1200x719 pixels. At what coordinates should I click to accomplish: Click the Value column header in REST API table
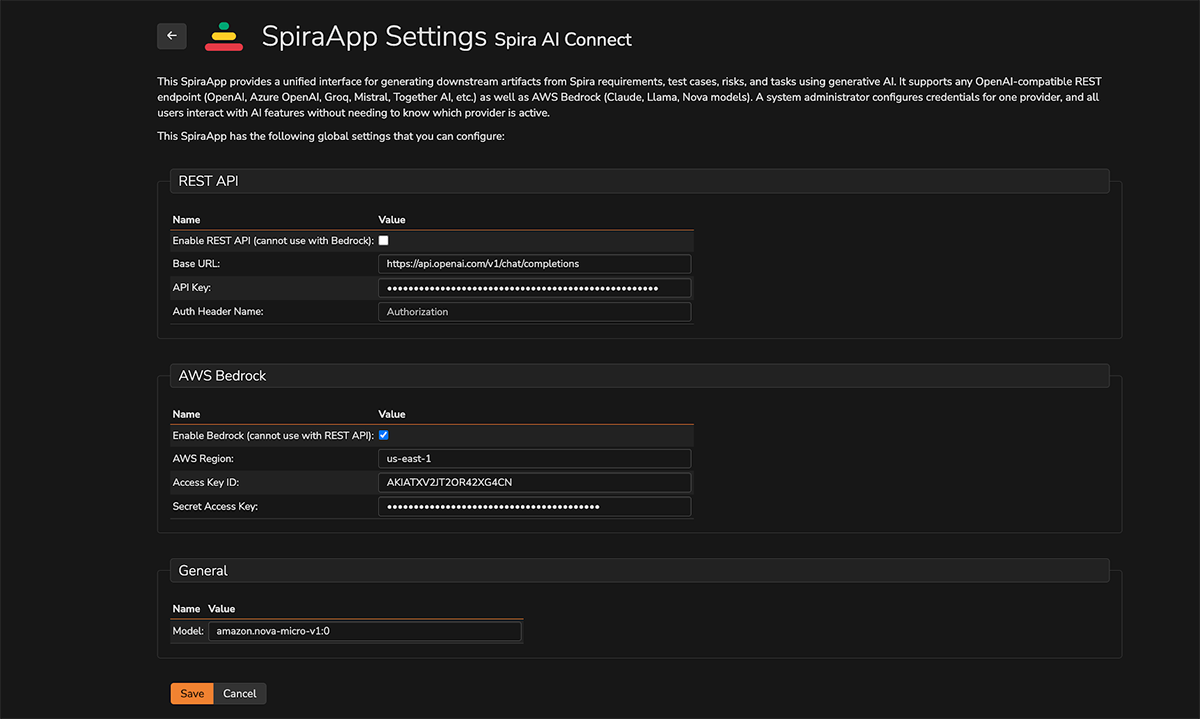(392, 220)
